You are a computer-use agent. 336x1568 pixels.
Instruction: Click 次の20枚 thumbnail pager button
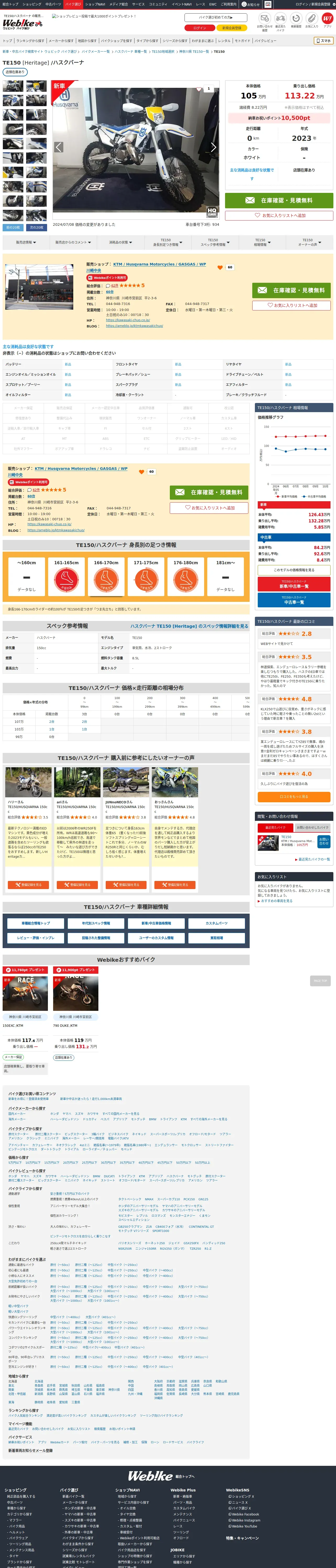click(x=37, y=228)
